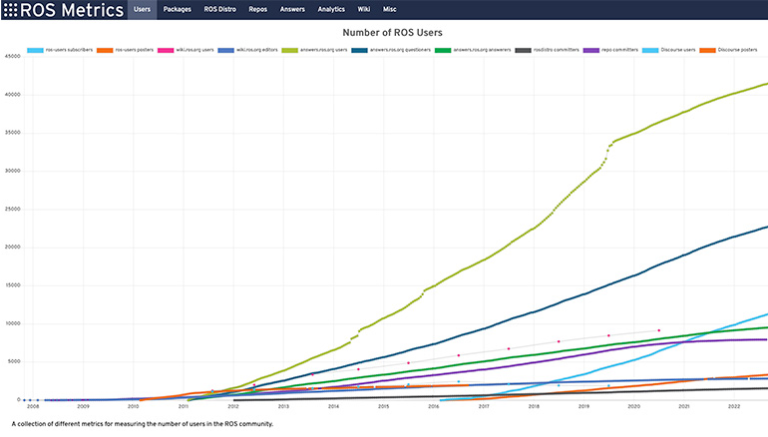Click the wiki.ros.org editors blue swatch
The width and height of the screenshot is (768, 437).
coord(225,48)
